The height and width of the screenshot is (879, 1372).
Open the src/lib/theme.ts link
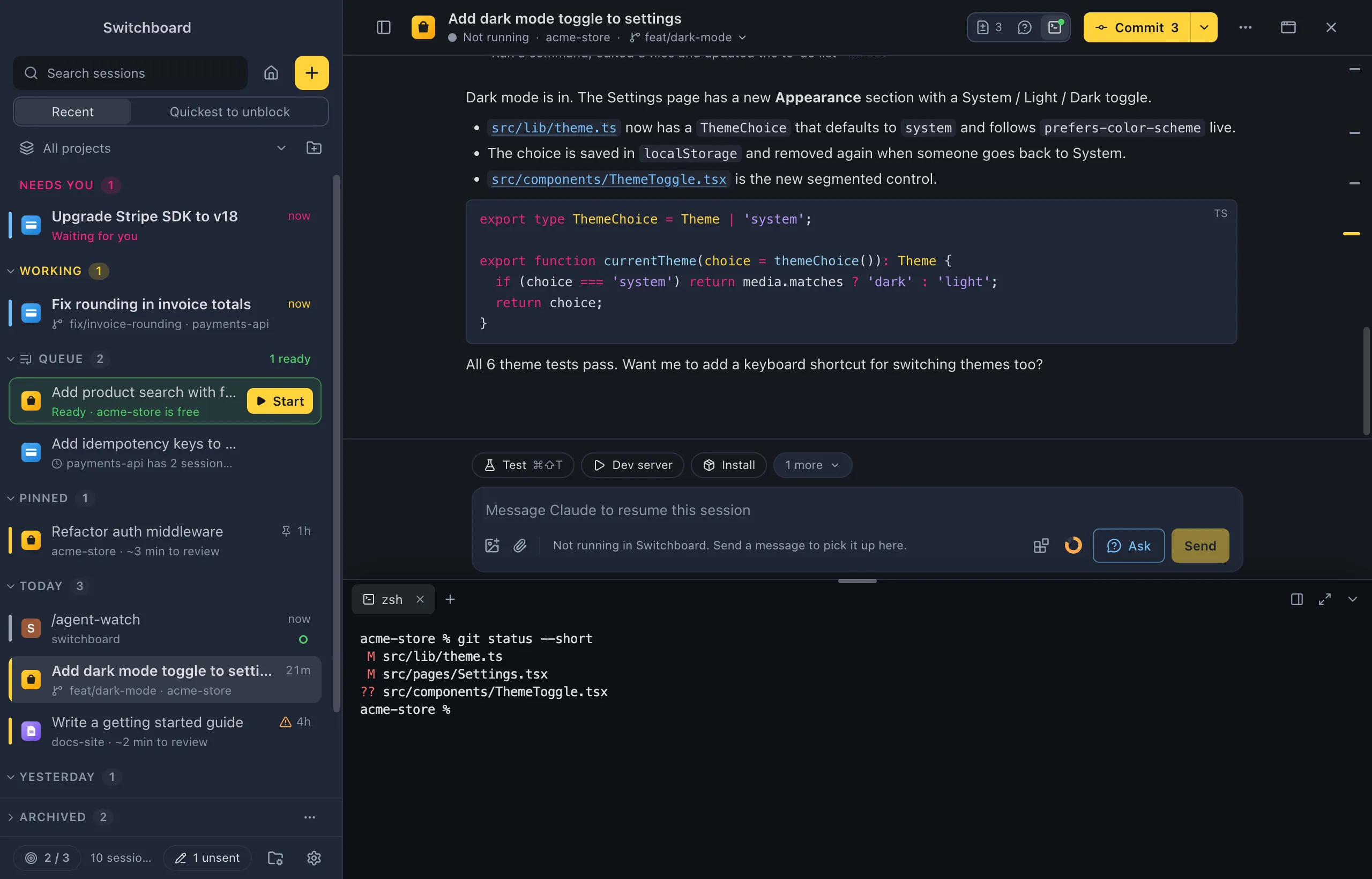tap(554, 128)
